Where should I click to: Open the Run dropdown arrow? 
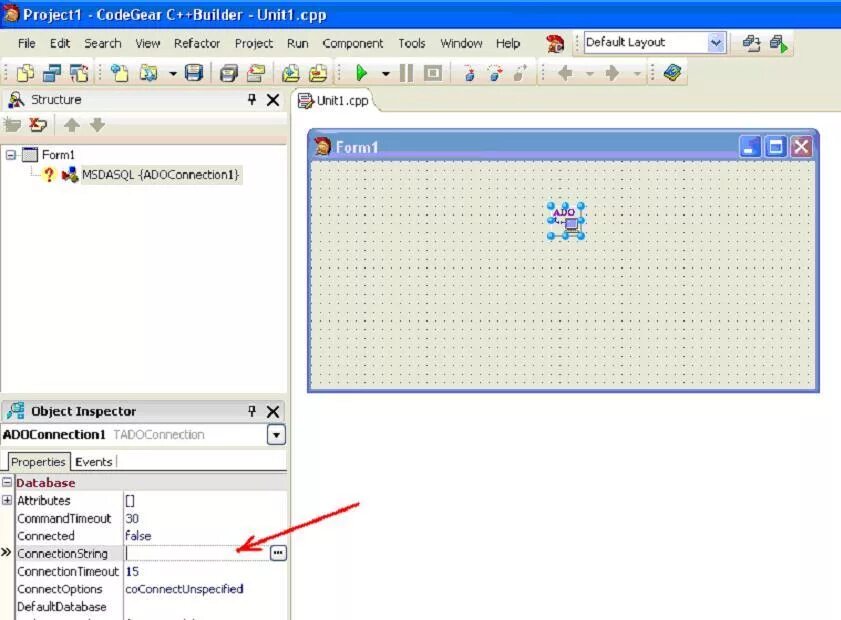tap(385, 73)
